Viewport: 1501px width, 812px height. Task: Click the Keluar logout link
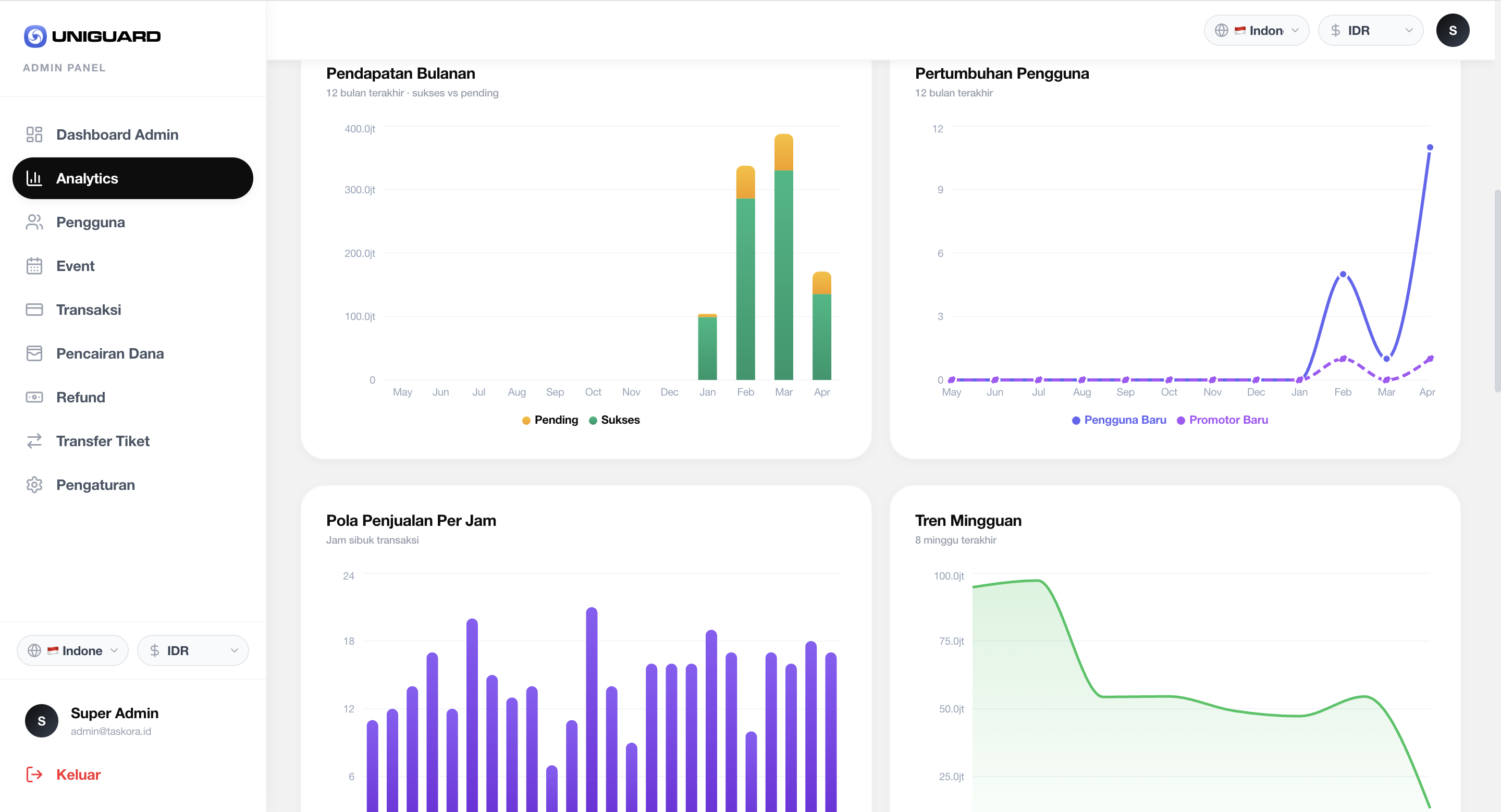tap(78, 774)
